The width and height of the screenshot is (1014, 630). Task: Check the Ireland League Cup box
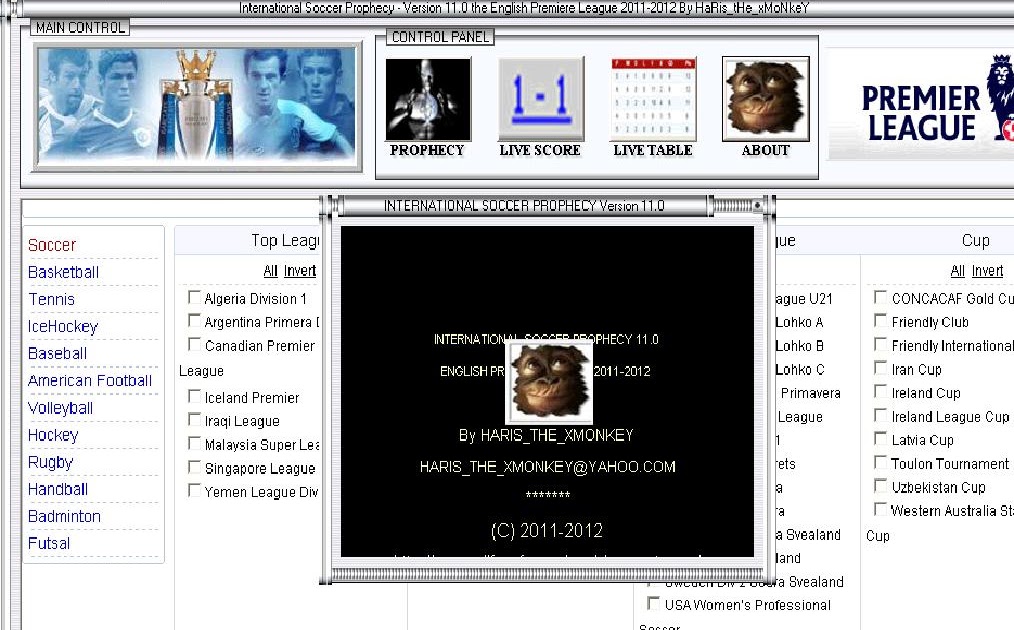[880, 415]
